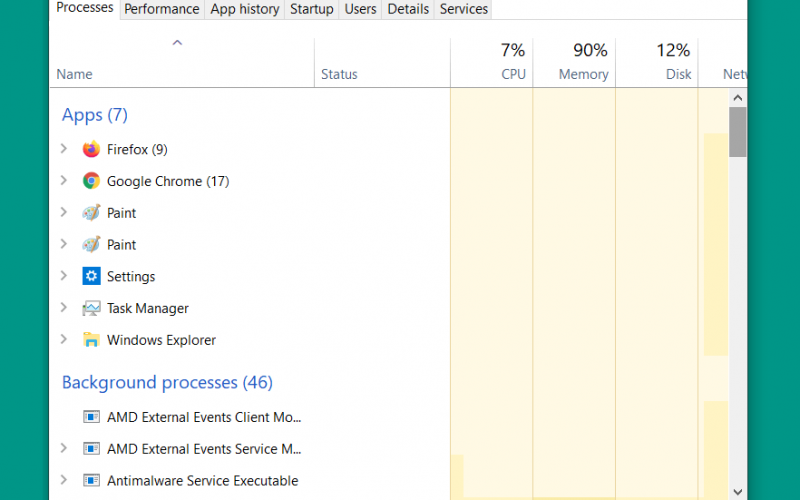Click the vertical scrollbar thumb
The width and height of the screenshot is (800, 500).
tap(738, 132)
